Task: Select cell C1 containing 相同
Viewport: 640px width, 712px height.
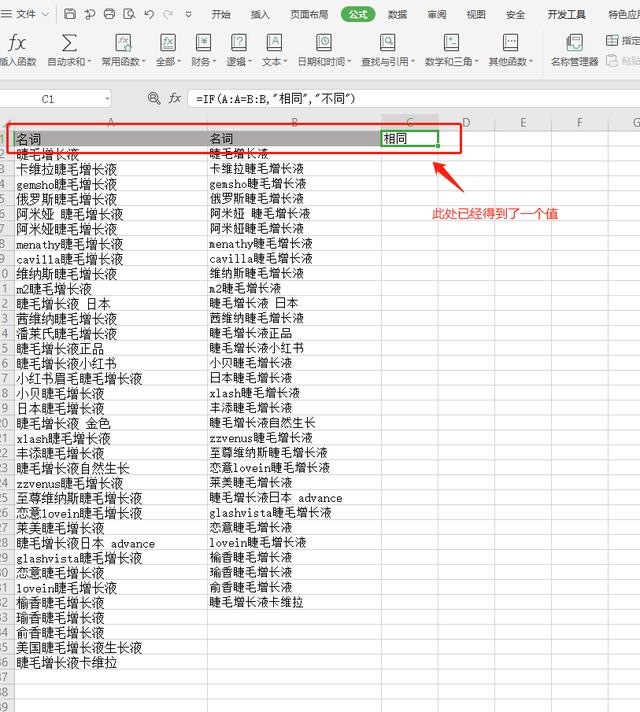Action: [410, 138]
